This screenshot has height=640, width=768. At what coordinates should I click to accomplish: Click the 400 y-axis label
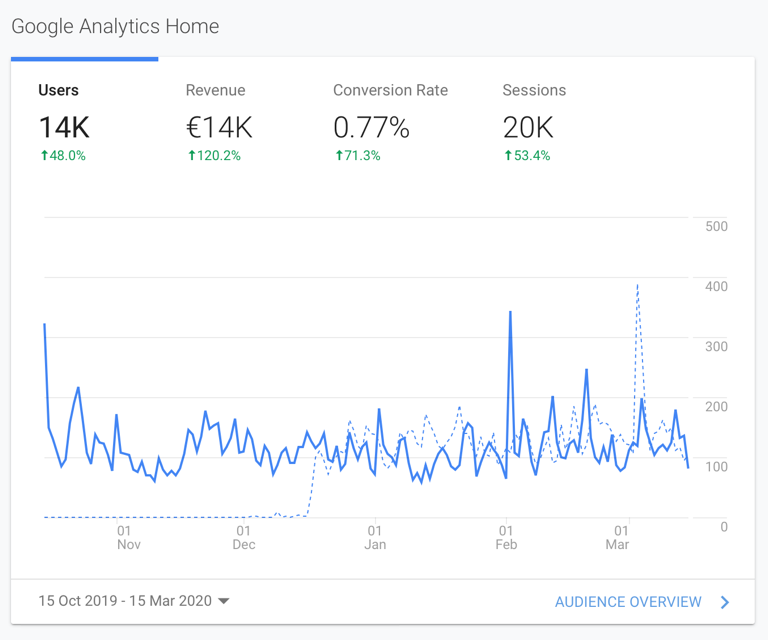[716, 286]
